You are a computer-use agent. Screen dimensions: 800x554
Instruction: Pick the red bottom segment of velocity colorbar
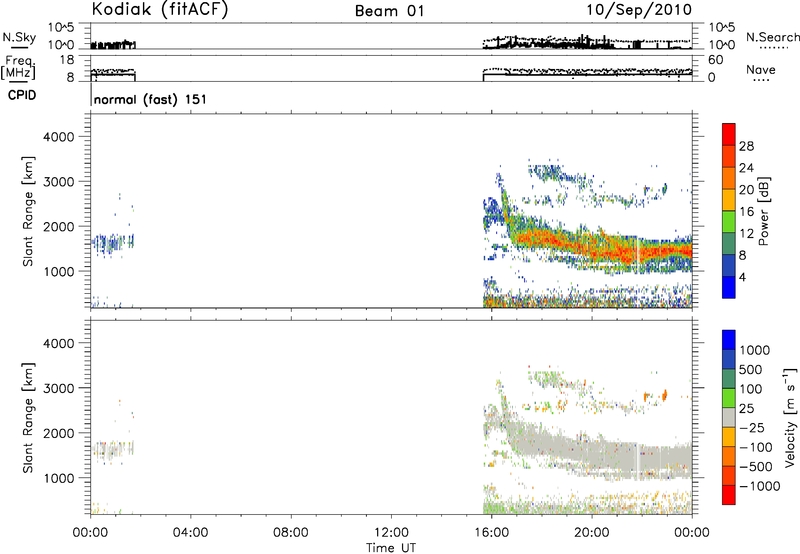tap(729, 495)
